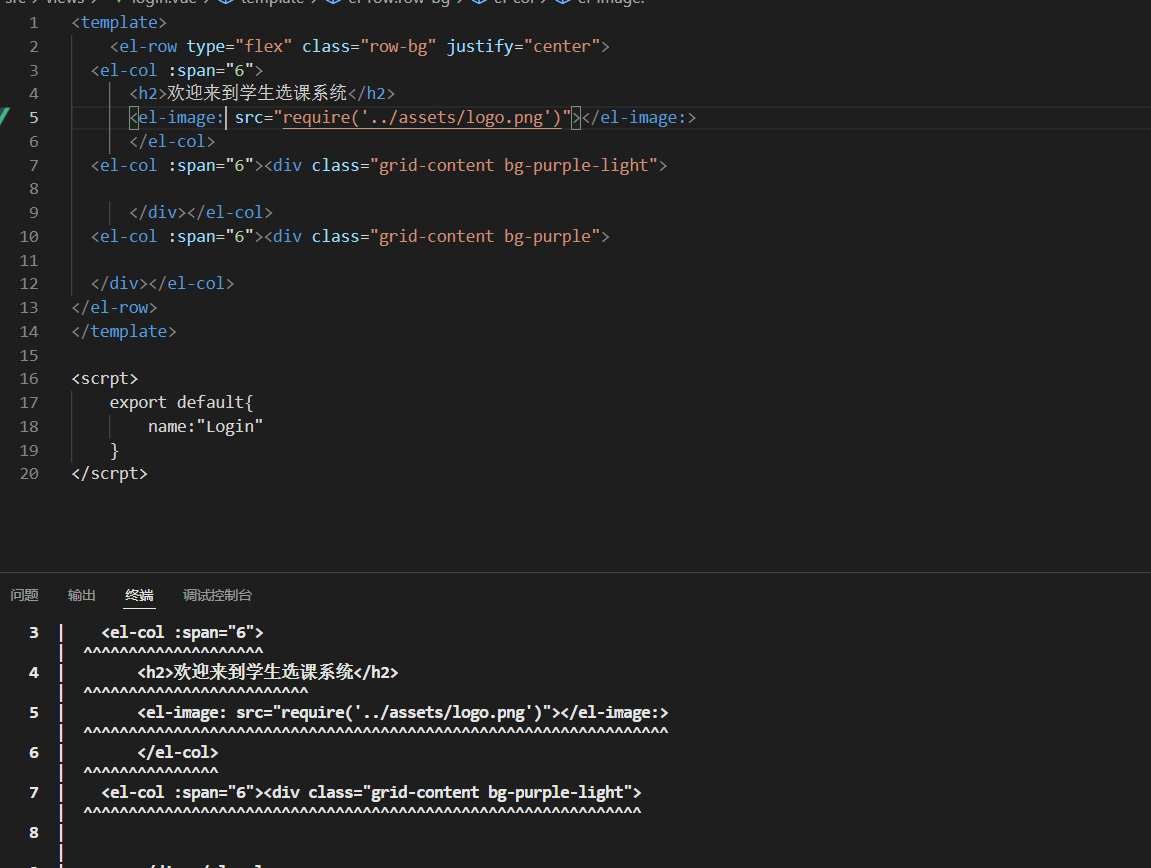Click the </el-col> line in the terminal output
Screen dimensions: 1151x868
177,752
